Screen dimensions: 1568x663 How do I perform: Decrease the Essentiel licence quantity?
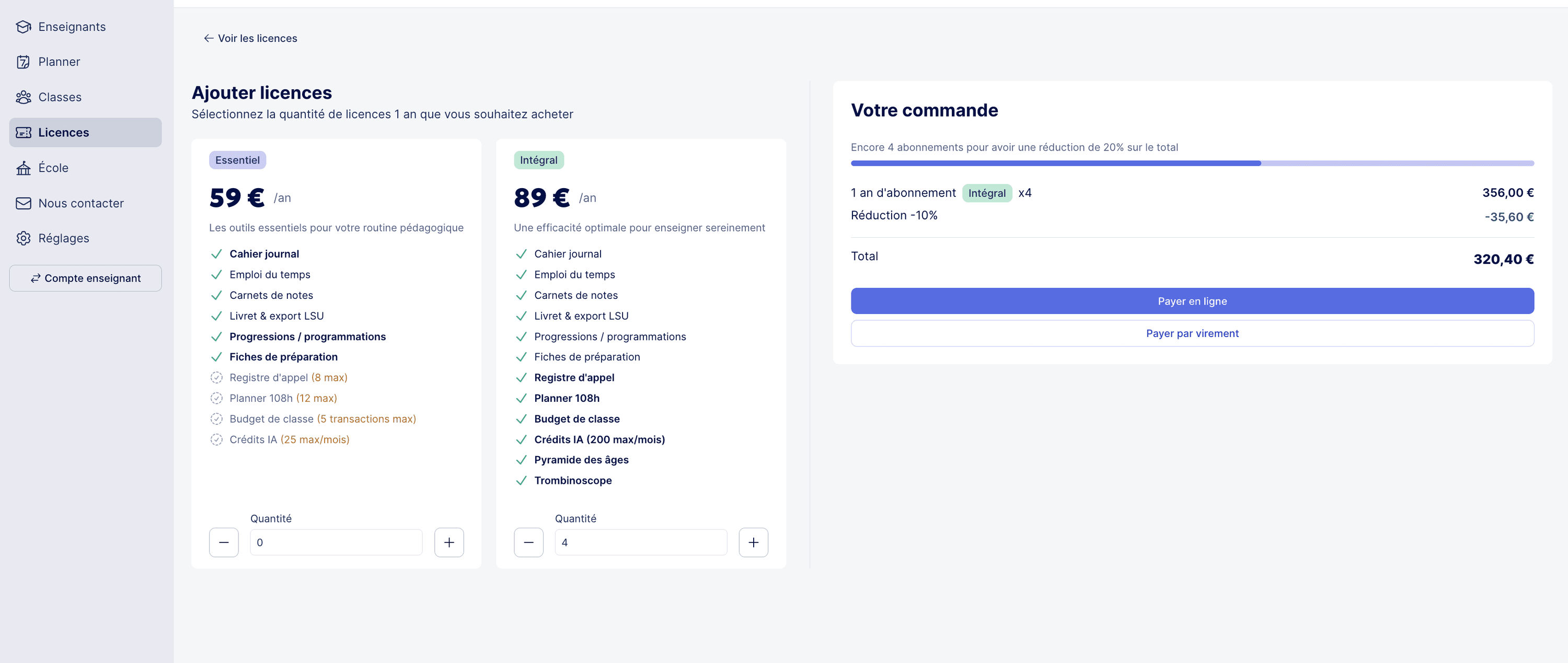(224, 542)
